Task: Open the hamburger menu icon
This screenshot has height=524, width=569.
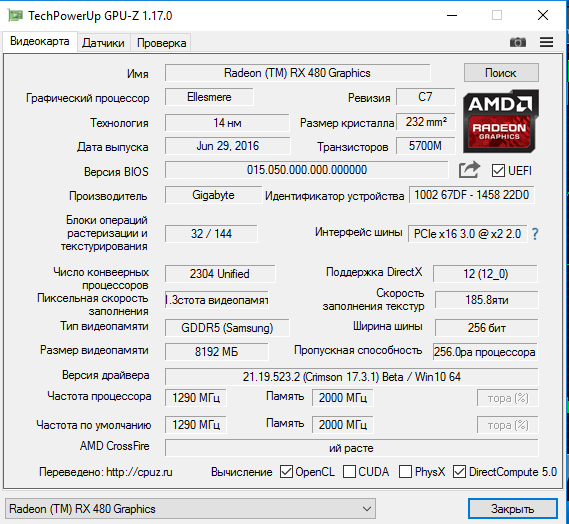Action: [546, 42]
